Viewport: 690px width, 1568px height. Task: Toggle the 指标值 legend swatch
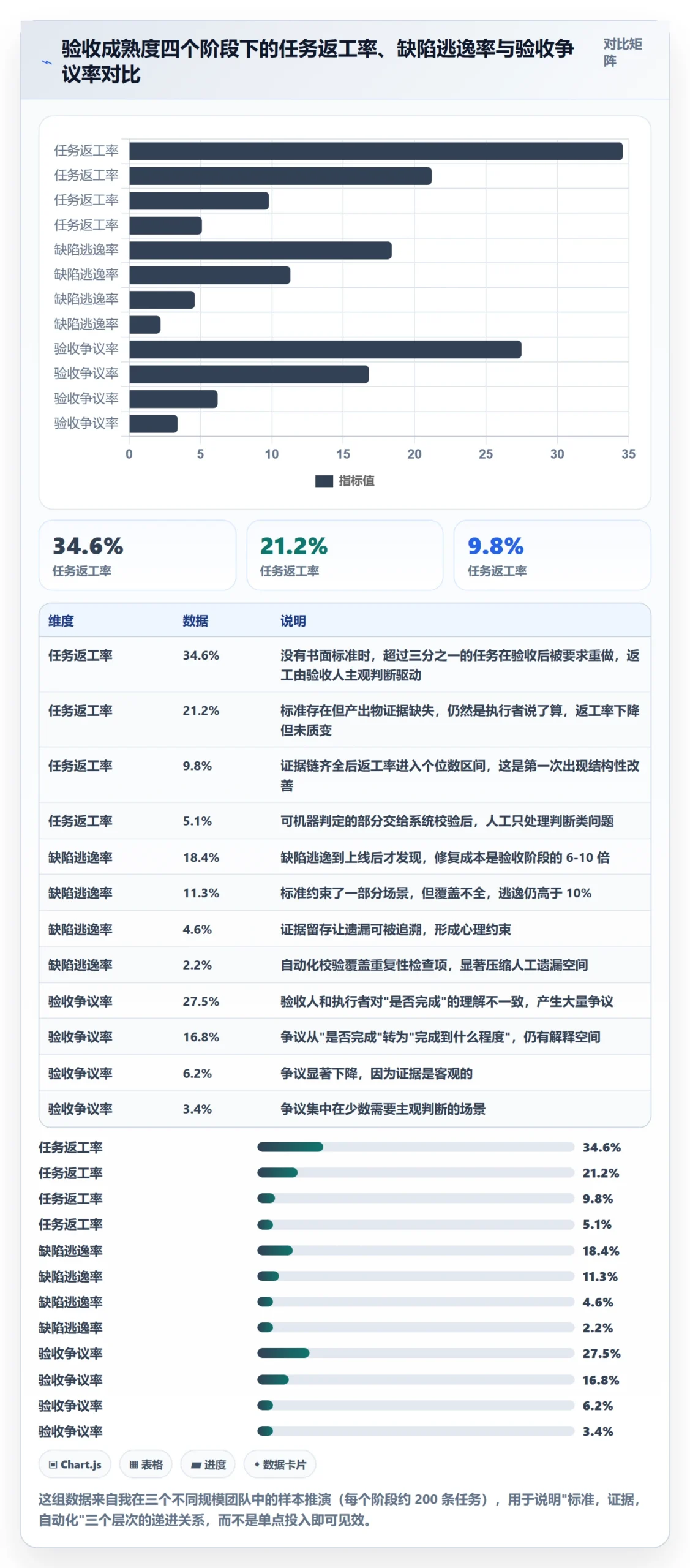pos(324,481)
